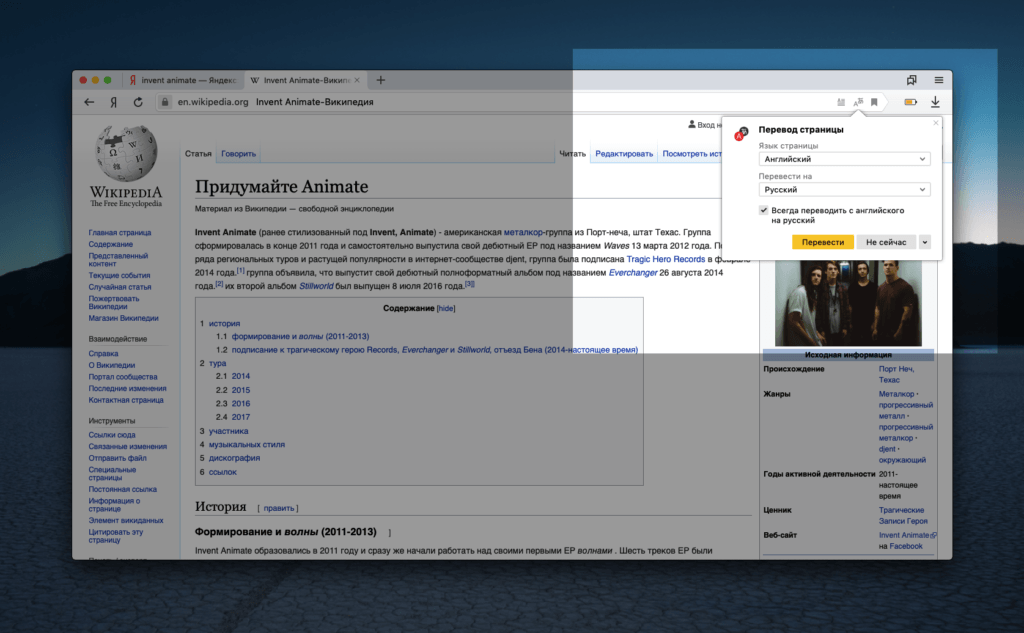This screenshot has width=1024, height=633.
Task: Jump to тура section in contents
Action: tap(217, 363)
